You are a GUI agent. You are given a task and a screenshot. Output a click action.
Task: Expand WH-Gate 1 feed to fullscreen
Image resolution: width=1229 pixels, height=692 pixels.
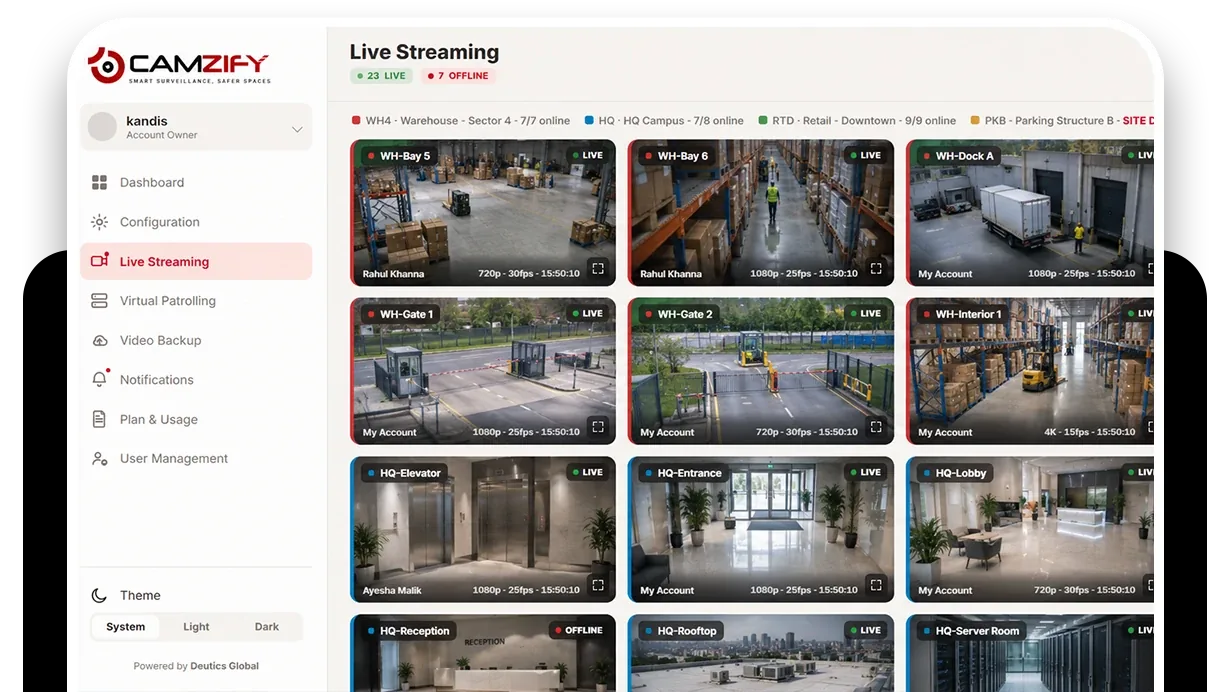click(598, 427)
